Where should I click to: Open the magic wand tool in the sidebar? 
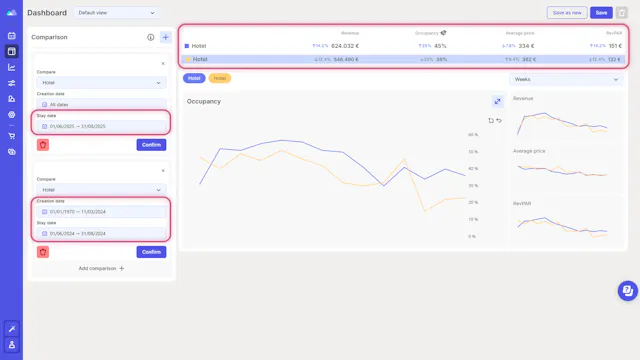pos(11,329)
